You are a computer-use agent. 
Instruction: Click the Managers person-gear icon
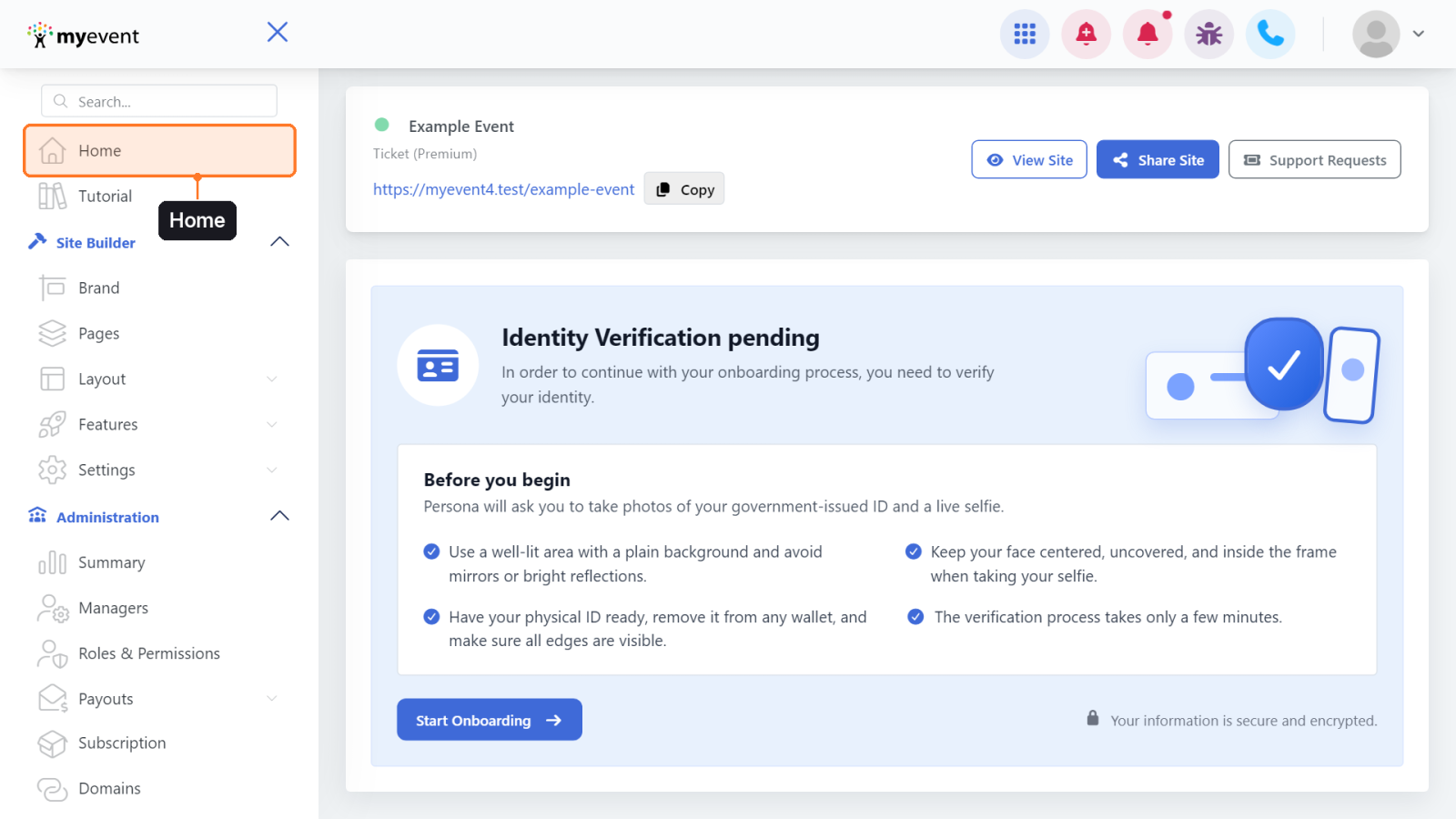[53, 608]
